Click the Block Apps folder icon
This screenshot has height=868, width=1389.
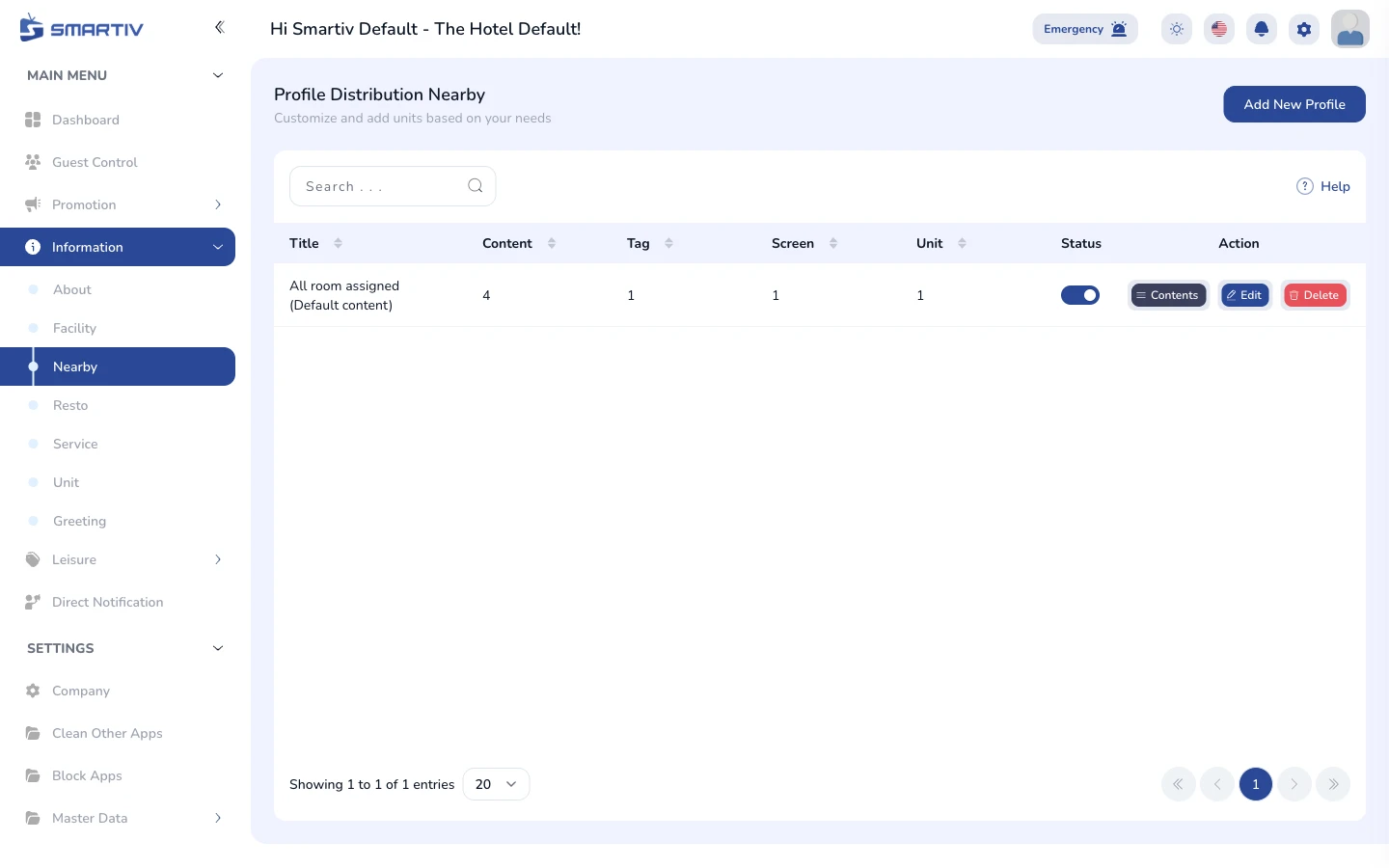(x=33, y=775)
